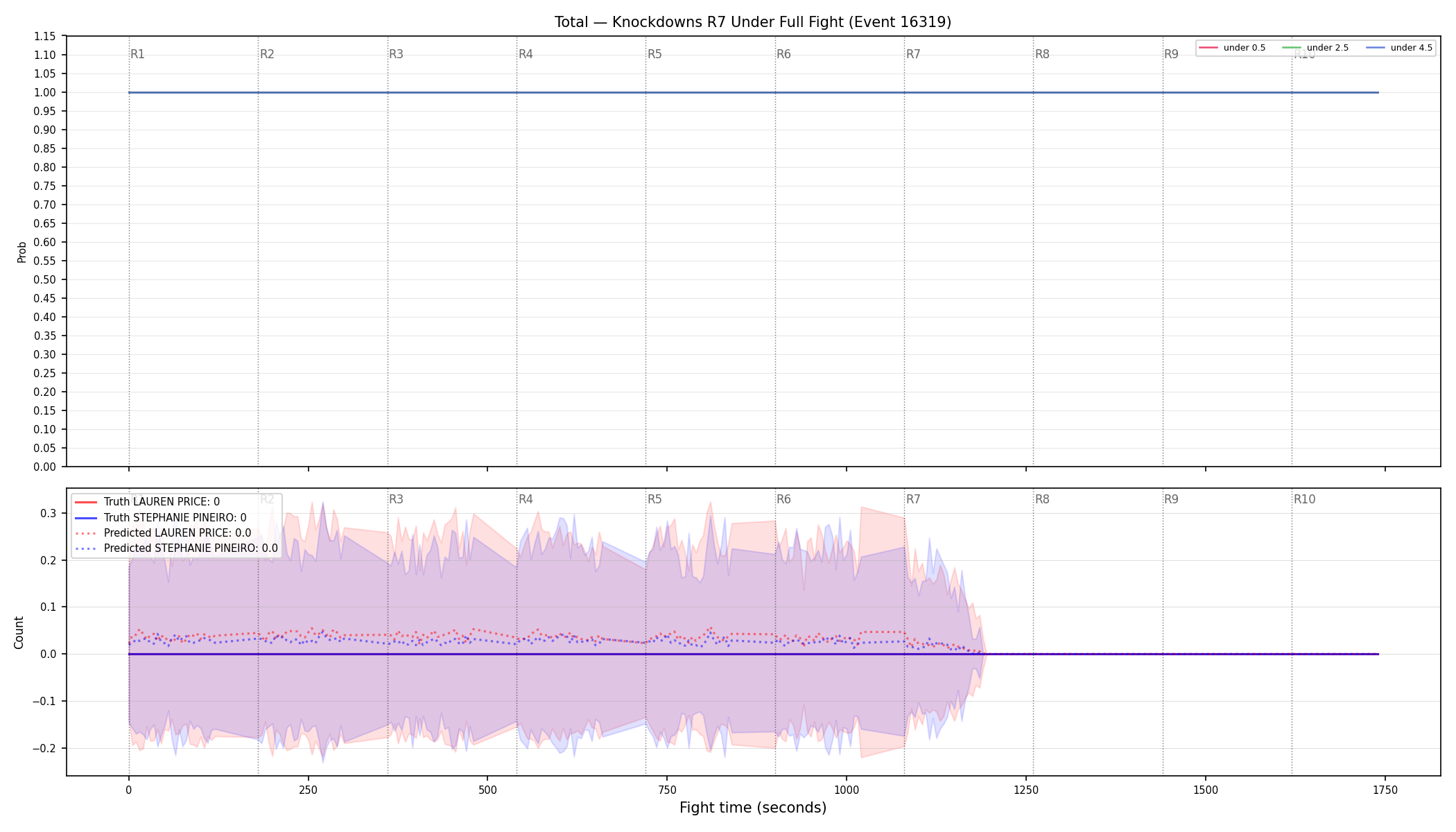
Task: Click the 0.50 tick on probability axis
Action: [x=45, y=279]
